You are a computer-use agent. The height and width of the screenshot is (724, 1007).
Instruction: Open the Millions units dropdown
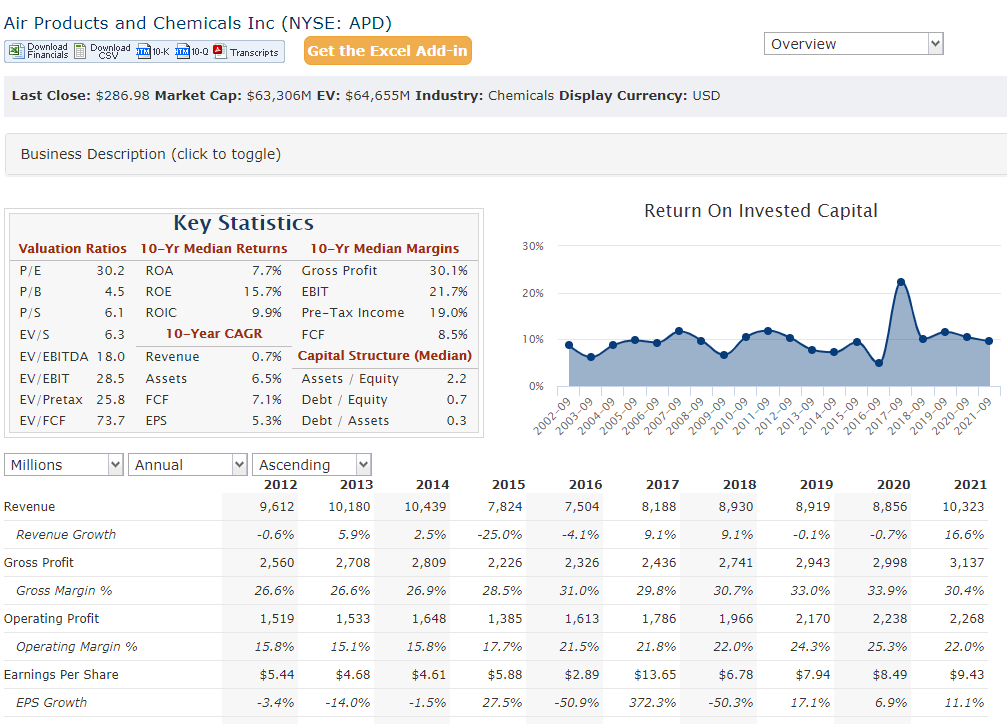[64, 464]
